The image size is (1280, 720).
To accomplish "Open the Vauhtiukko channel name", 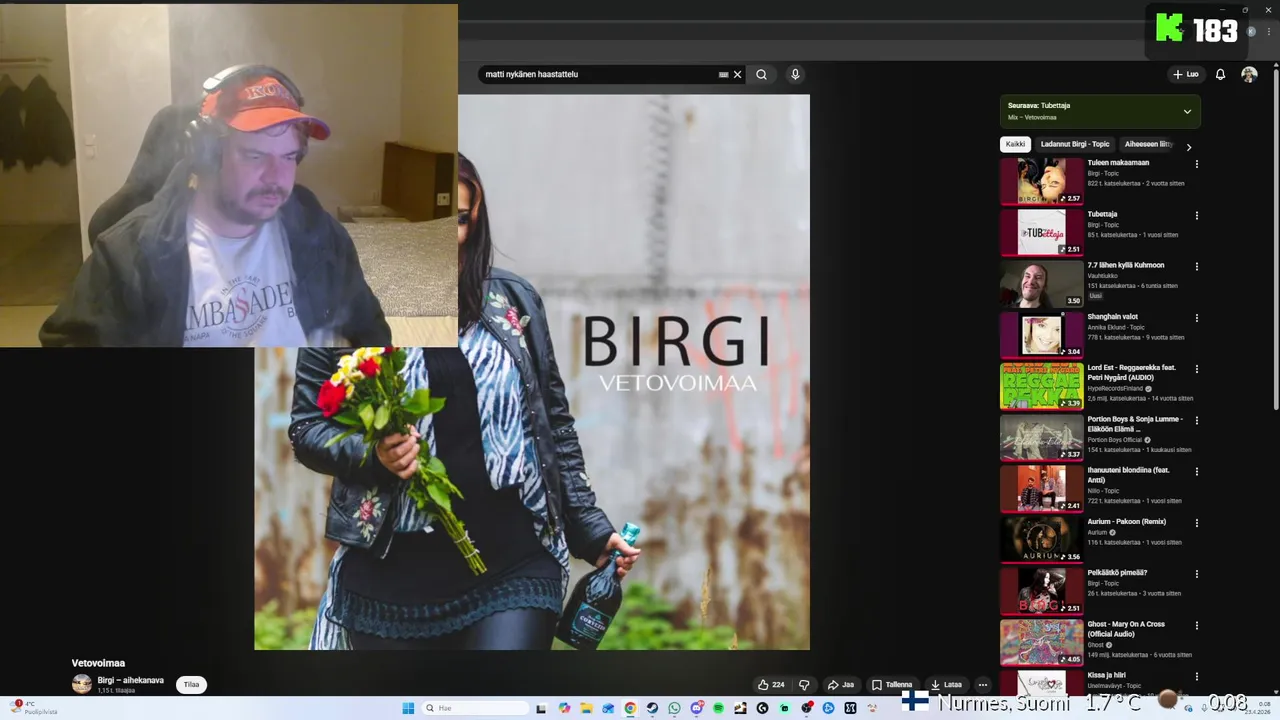I will click(x=1103, y=276).
